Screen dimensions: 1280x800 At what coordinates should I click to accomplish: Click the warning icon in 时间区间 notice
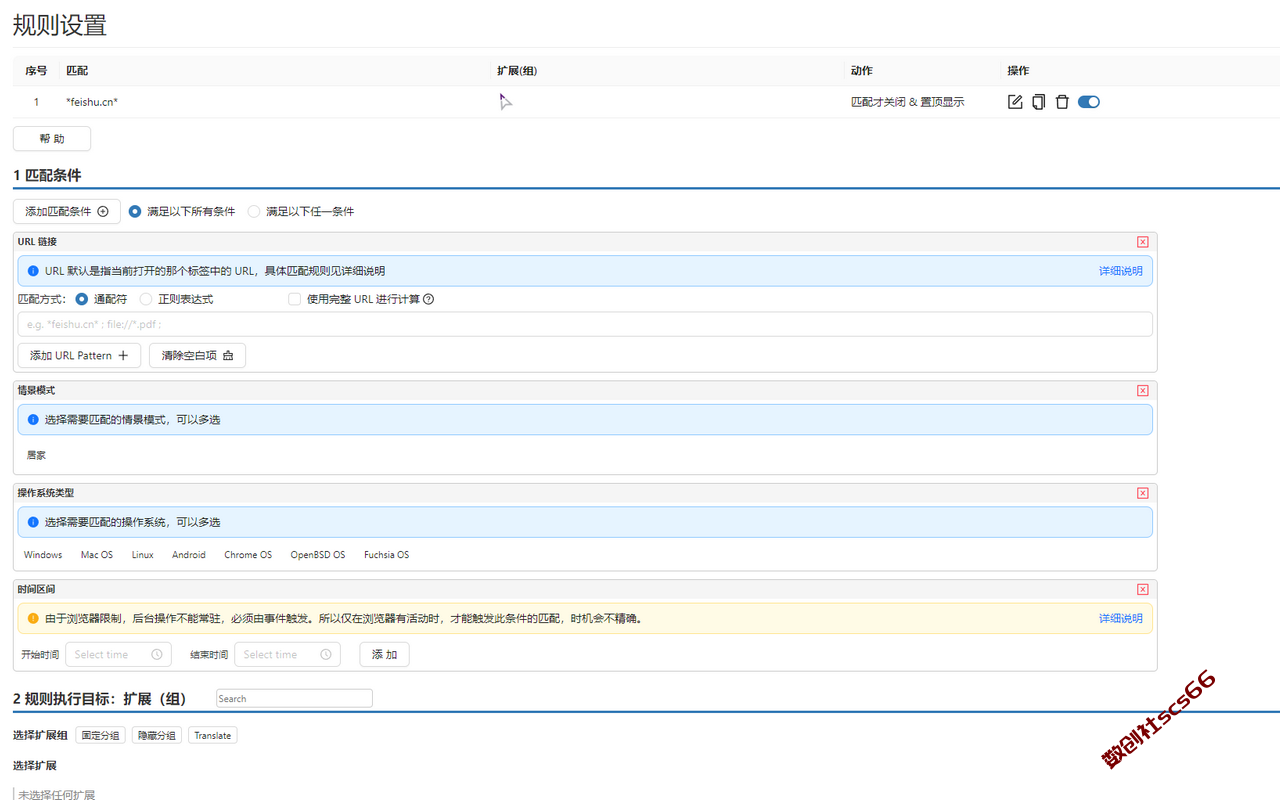click(x=33, y=618)
